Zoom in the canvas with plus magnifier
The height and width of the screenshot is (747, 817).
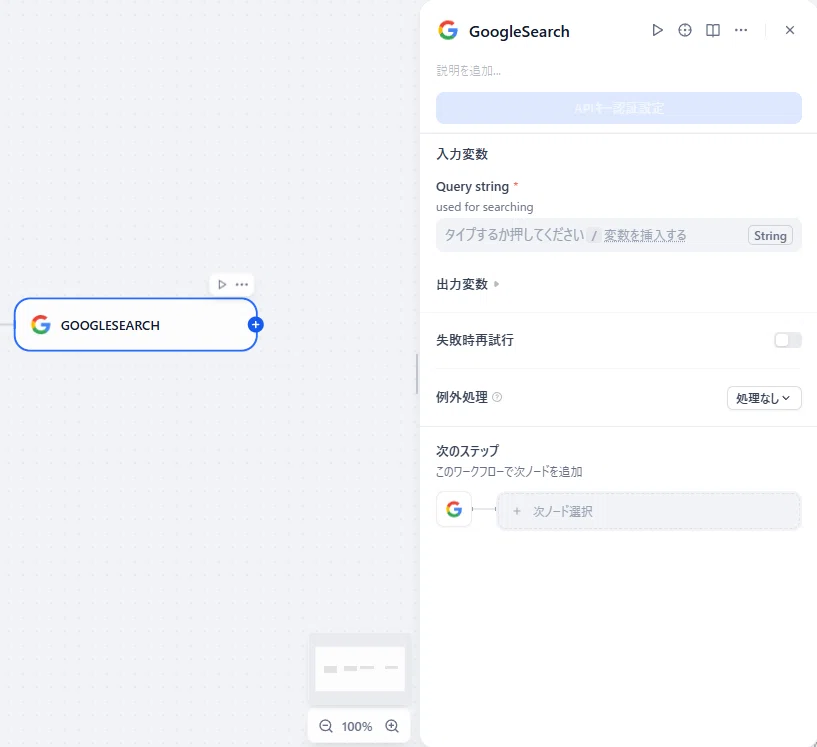point(392,726)
